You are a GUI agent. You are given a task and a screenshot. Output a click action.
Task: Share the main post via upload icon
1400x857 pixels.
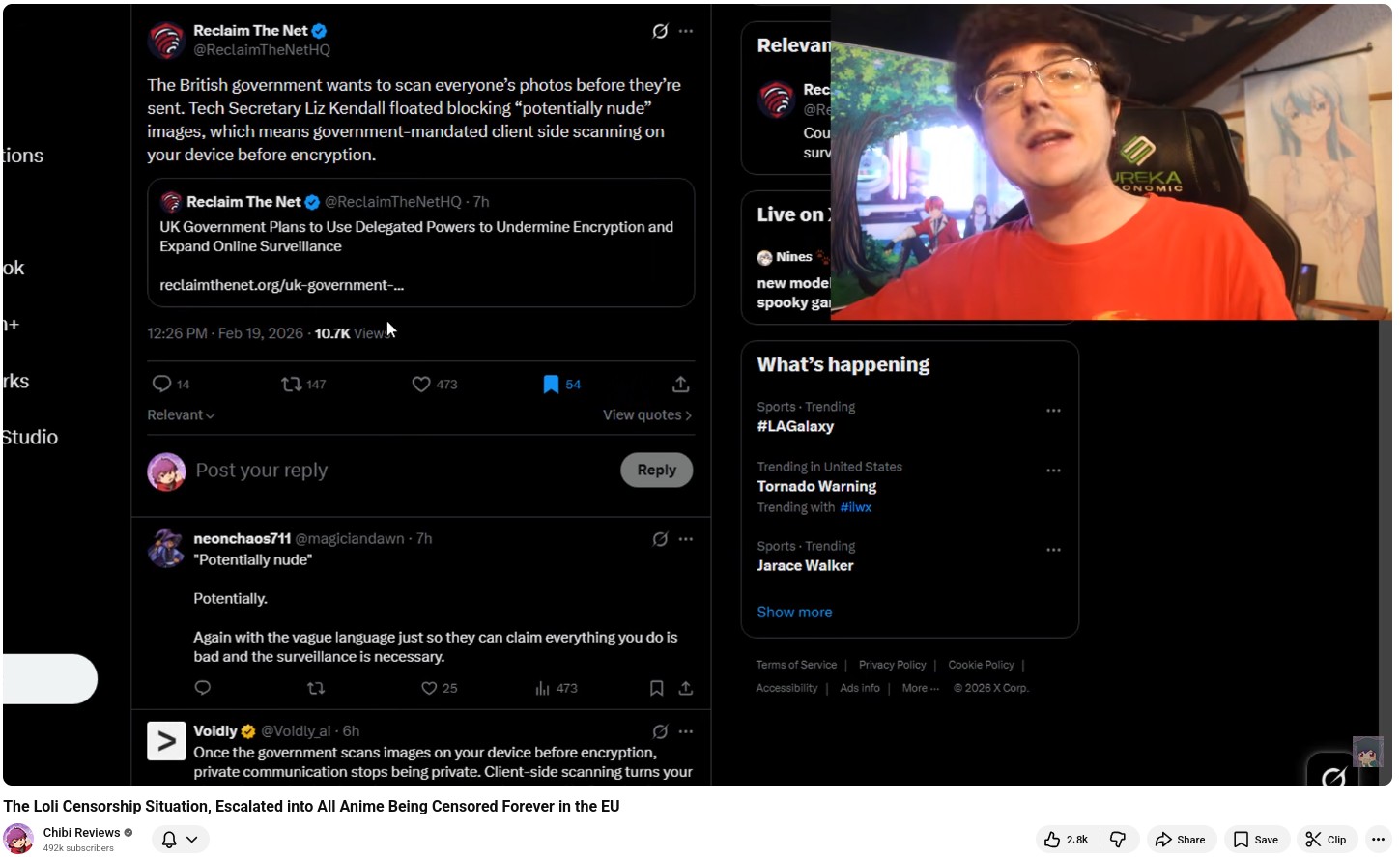pyautogui.click(x=680, y=385)
